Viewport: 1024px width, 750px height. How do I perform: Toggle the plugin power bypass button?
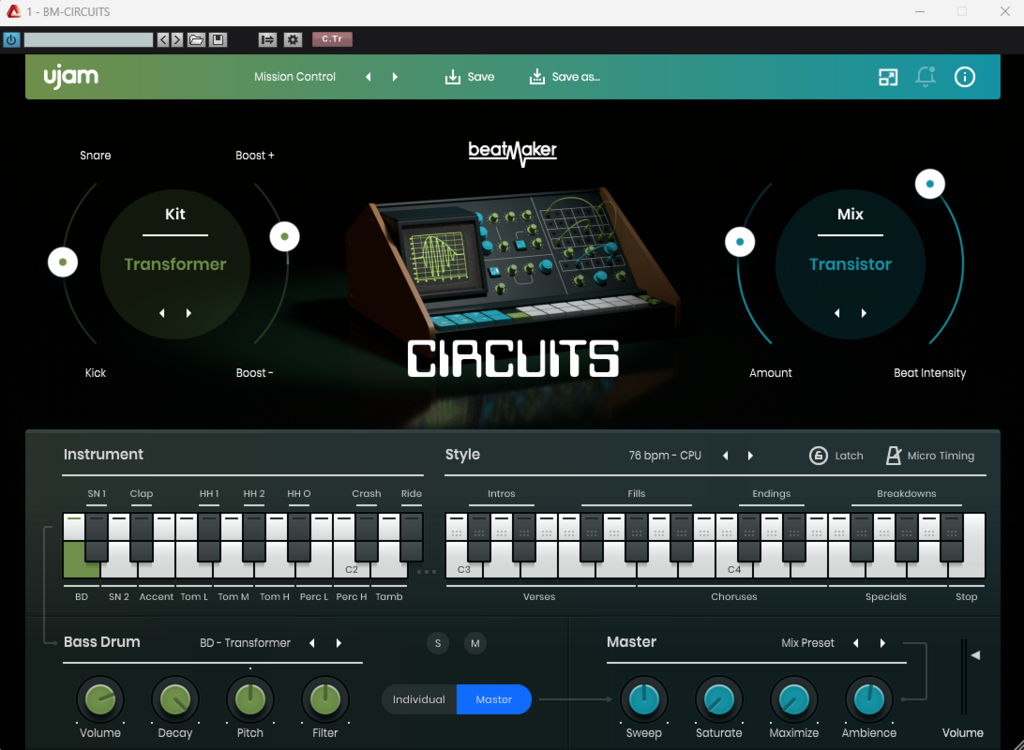12,40
